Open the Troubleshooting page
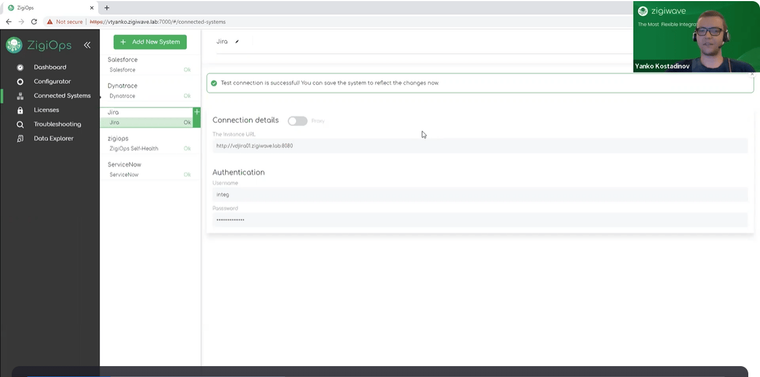The width and height of the screenshot is (760, 377). pos(57,124)
